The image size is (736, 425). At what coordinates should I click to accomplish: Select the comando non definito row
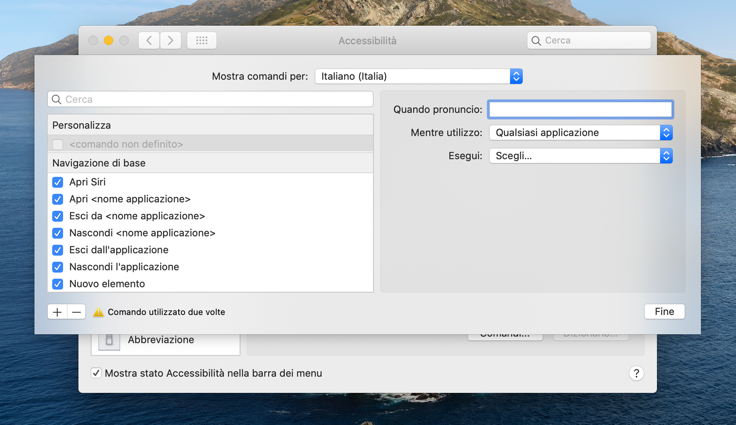coord(210,144)
